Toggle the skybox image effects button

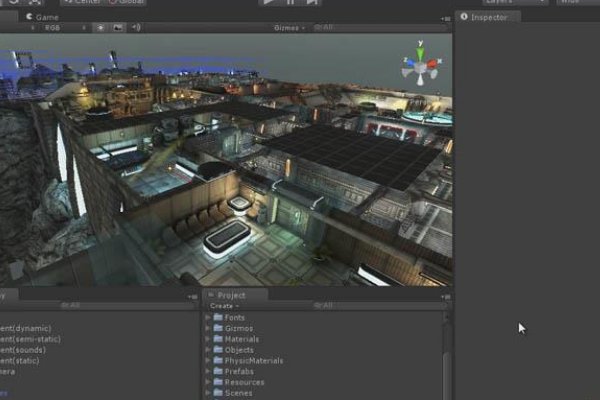(x=118, y=28)
